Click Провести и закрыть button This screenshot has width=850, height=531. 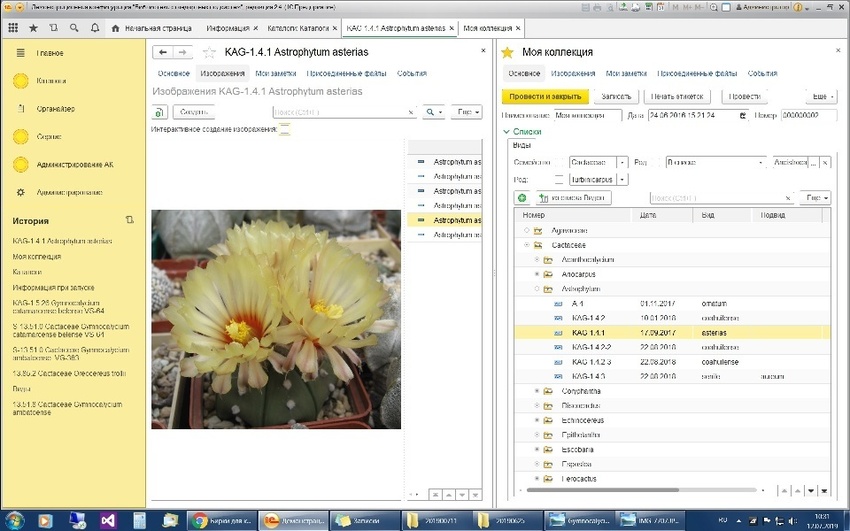[x=545, y=96]
